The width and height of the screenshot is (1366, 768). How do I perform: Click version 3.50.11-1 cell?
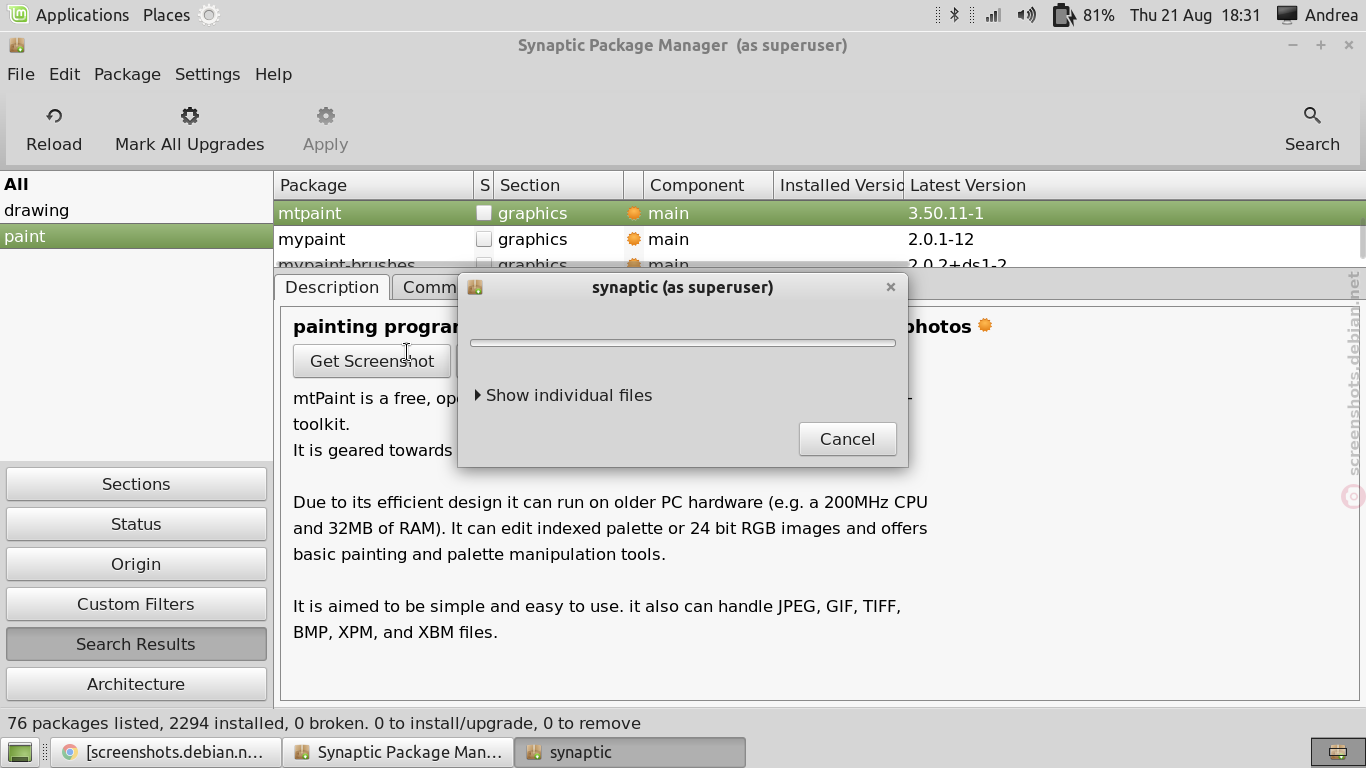point(946,213)
